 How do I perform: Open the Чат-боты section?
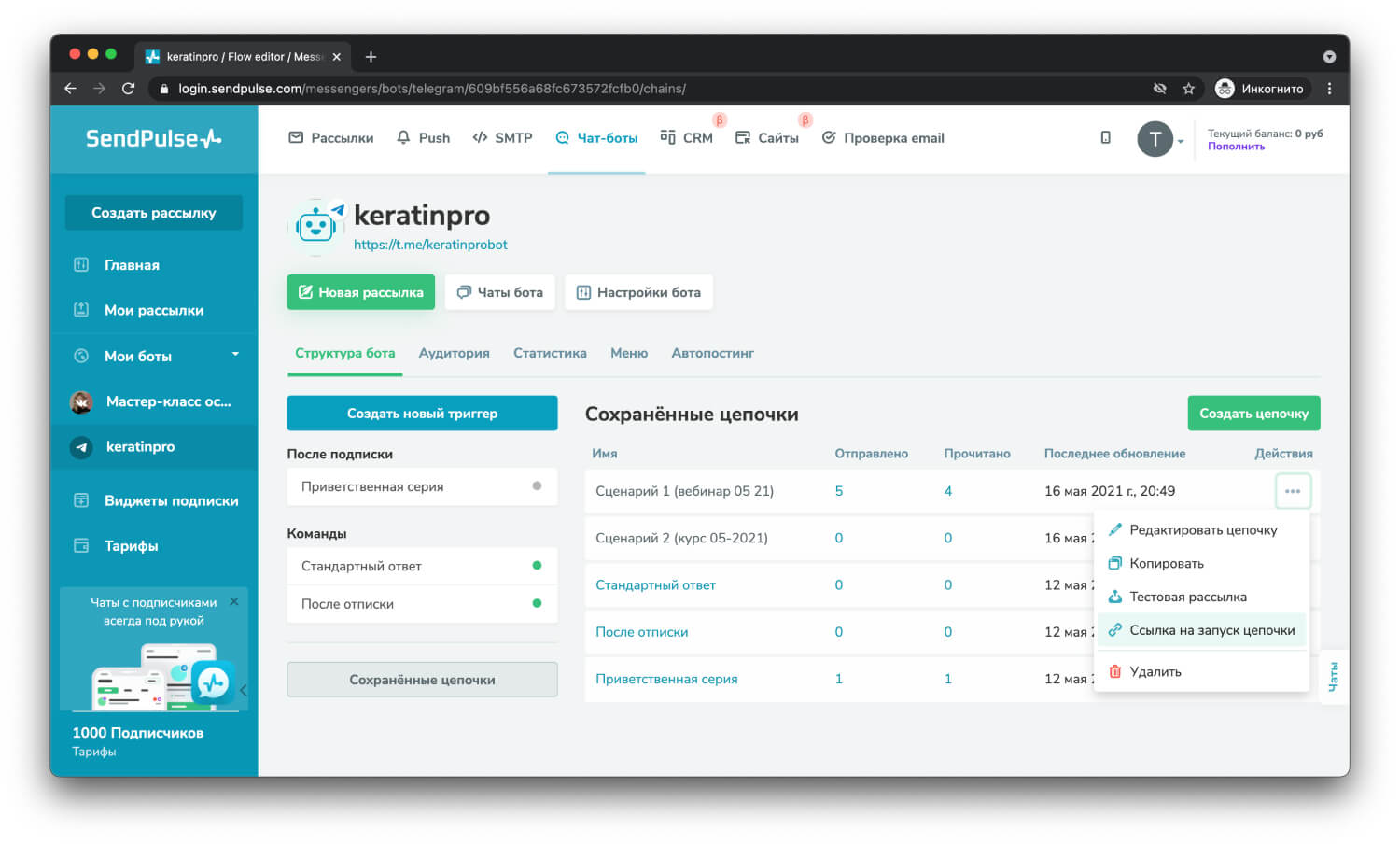[x=596, y=138]
